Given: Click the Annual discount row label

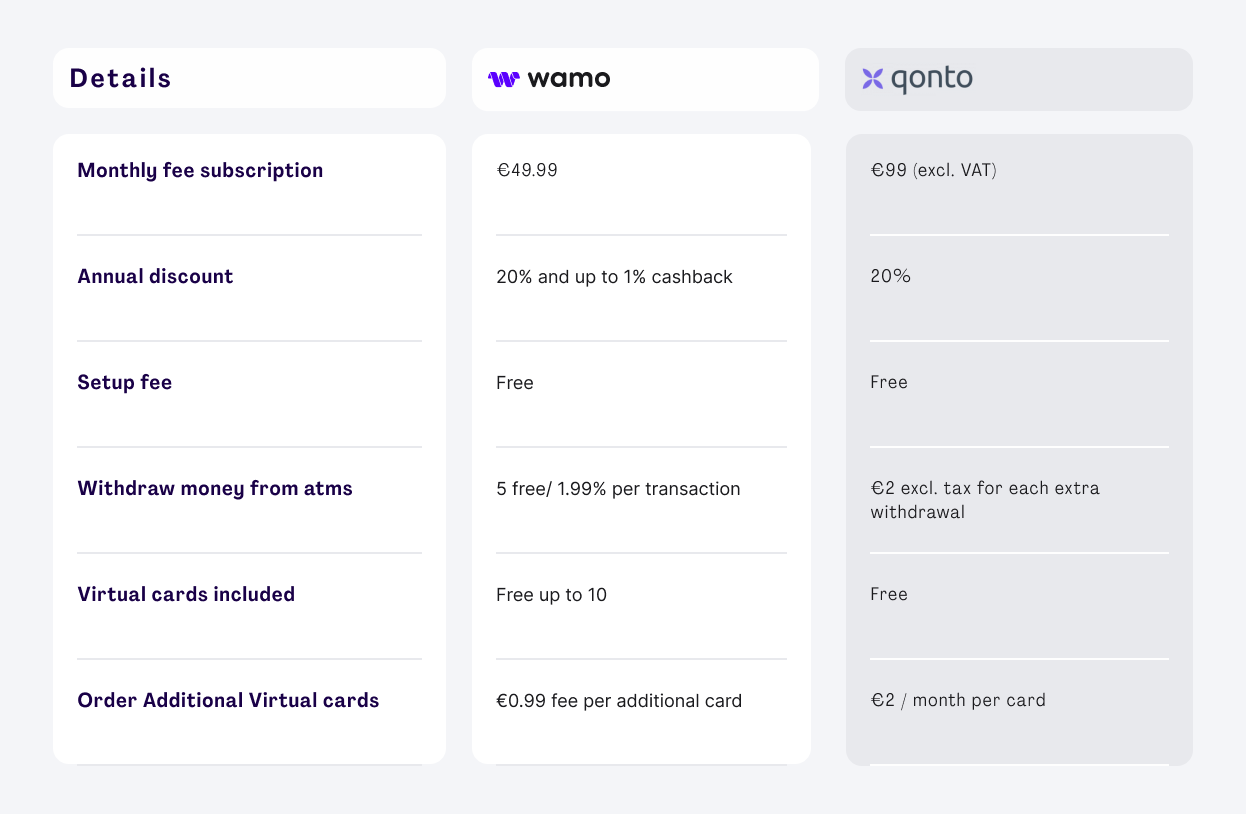Looking at the screenshot, I should 155,276.
